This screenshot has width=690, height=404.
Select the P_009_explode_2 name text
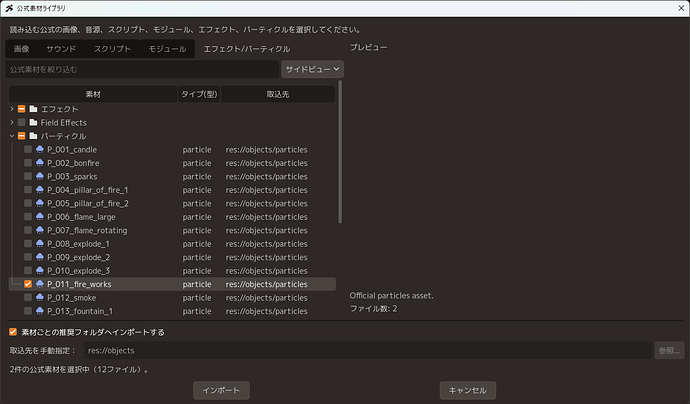78,257
